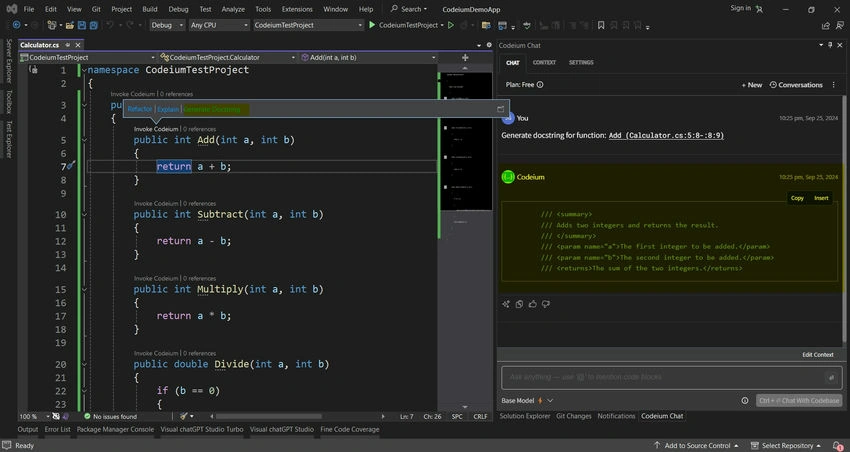Open the Build menu
This screenshot has width=850, height=452.
(x=150, y=9)
